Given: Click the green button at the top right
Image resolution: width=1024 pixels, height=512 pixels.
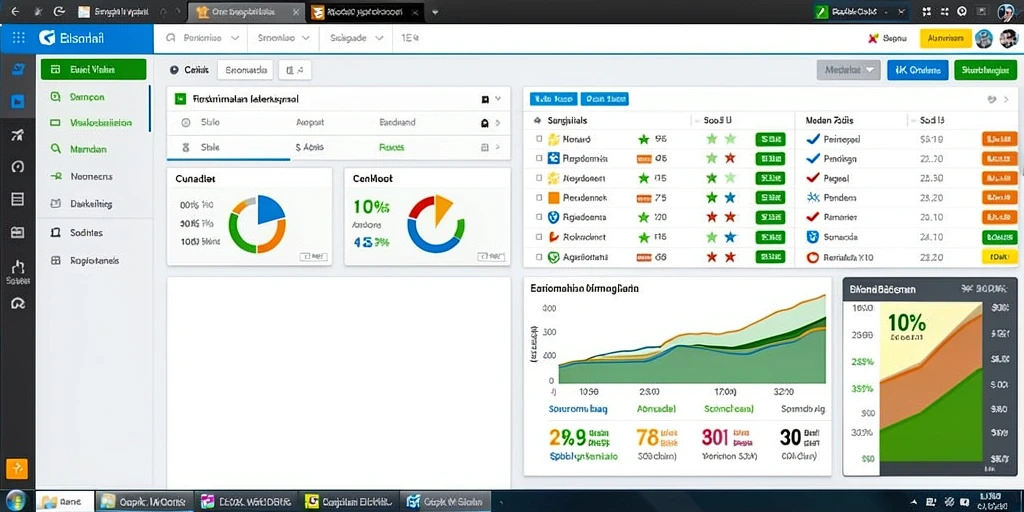Looking at the screenshot, I should pyautogui.click(x=985, y=70).
